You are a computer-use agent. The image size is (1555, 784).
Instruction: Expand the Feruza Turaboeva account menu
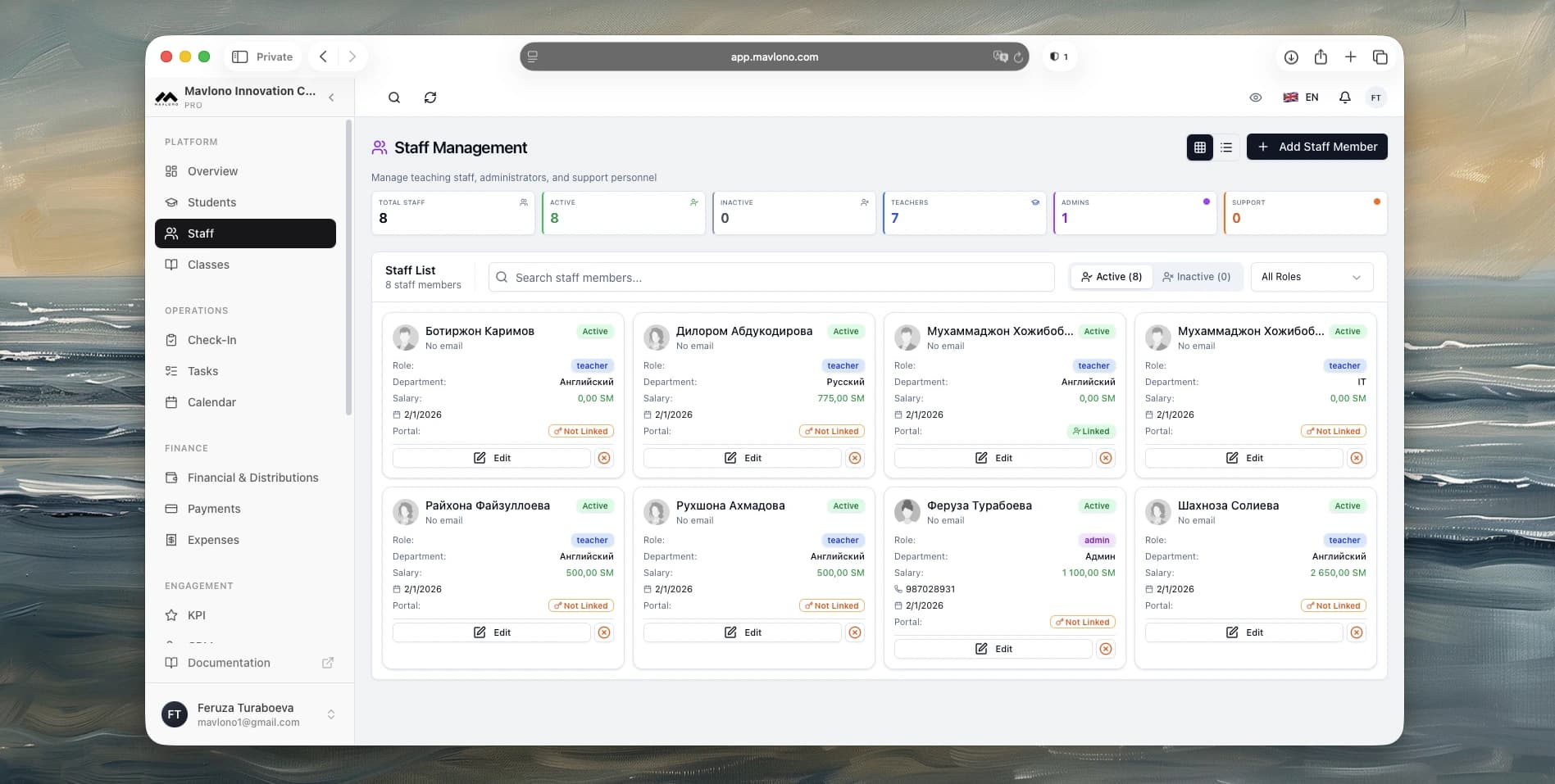click(331, 714)
